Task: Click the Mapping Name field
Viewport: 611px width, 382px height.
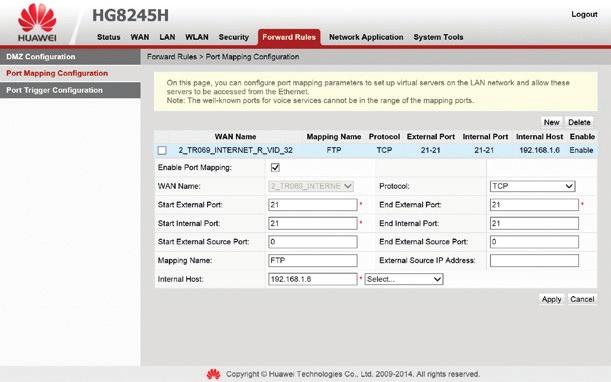Action: [x=313, y=260]
